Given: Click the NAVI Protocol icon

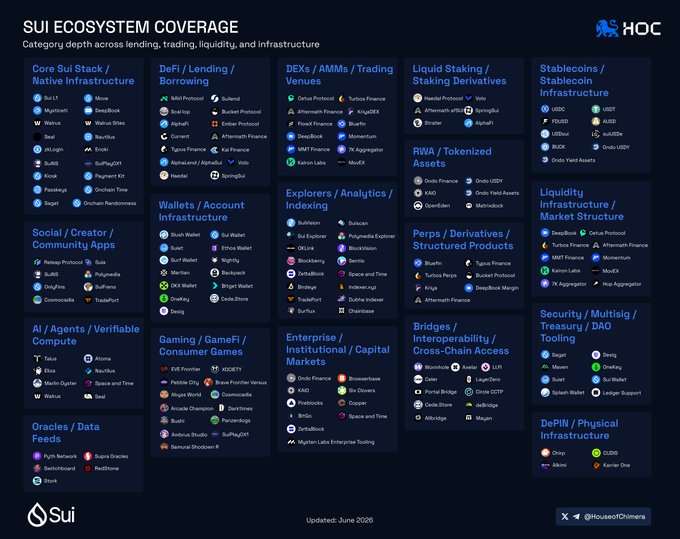Looking at the screenshot, I should click(164, 98).
